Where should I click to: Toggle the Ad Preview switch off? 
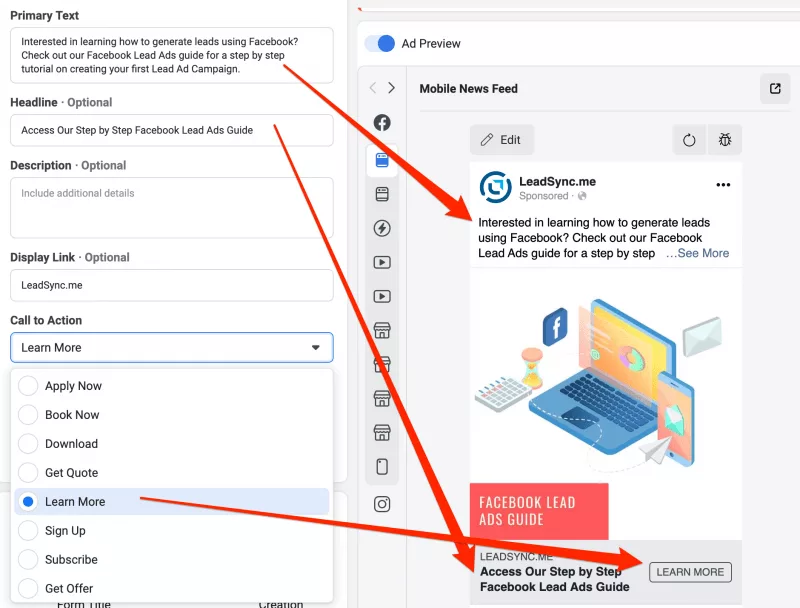pyautogui.click(x=378, y=43)
